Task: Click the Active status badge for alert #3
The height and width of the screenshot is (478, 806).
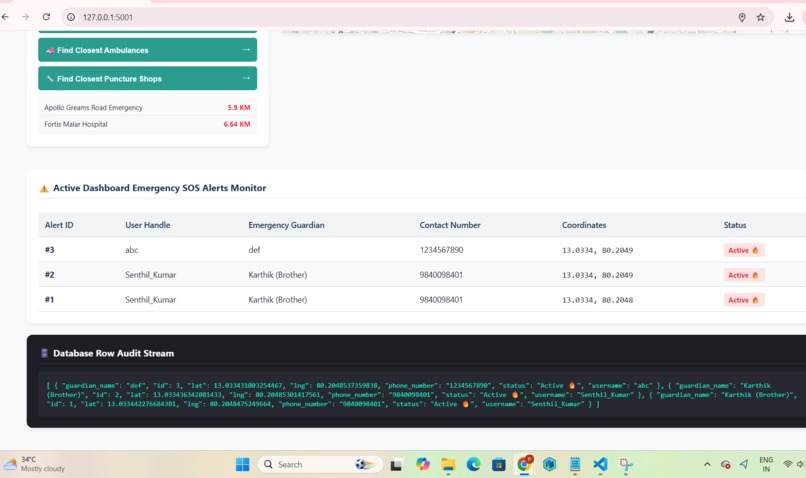Action: 744,250
